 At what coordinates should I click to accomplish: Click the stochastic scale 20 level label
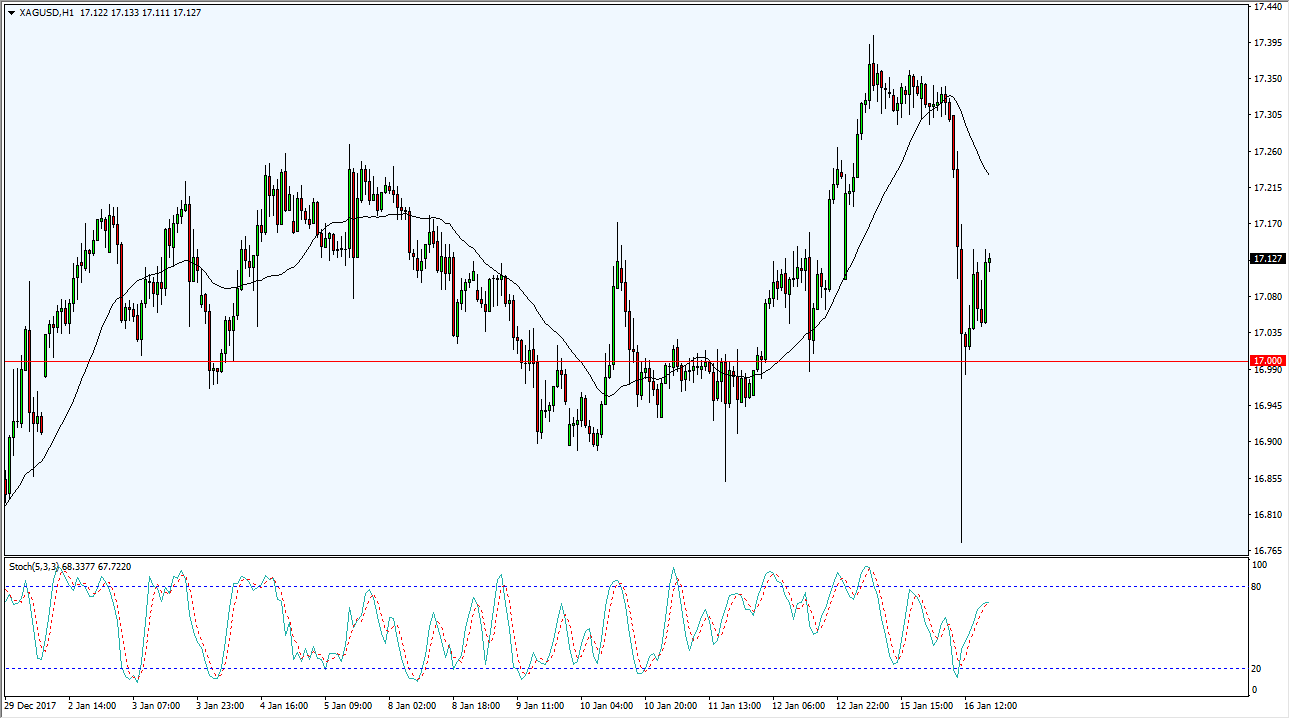pos(1258,668)
